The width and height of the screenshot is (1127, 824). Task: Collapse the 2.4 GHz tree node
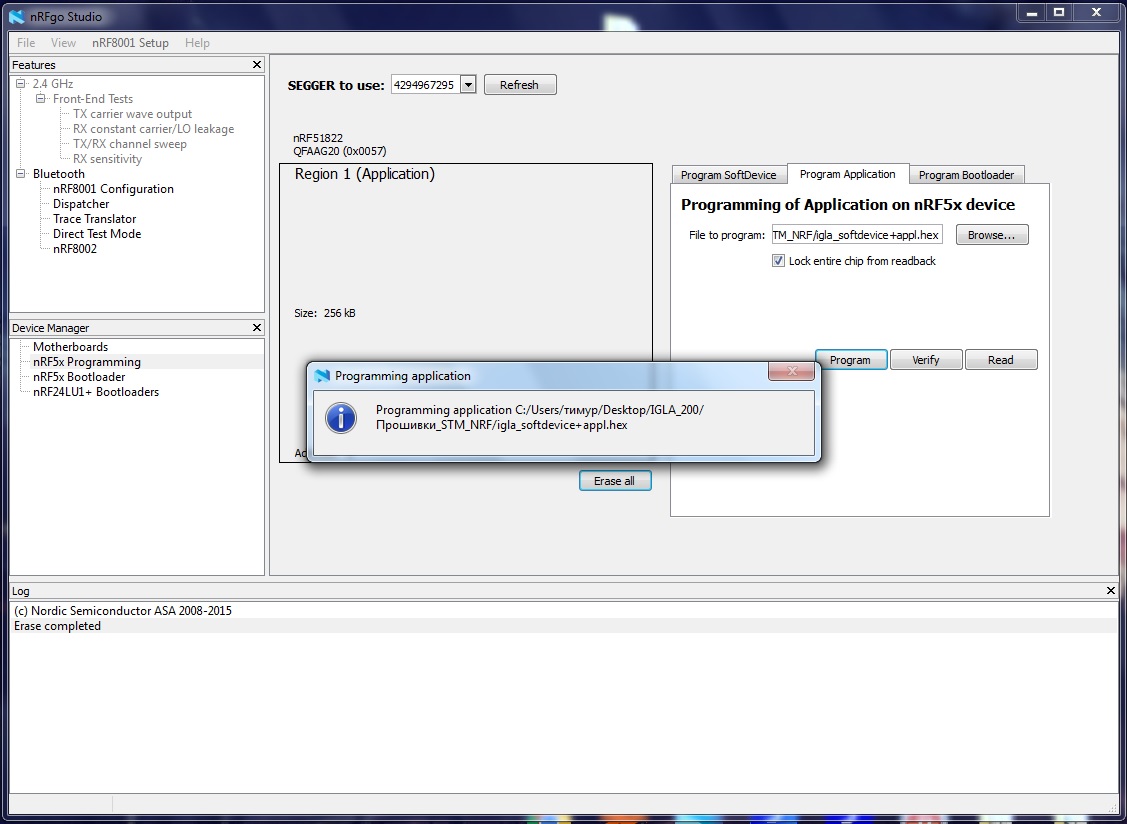[21, 83]
